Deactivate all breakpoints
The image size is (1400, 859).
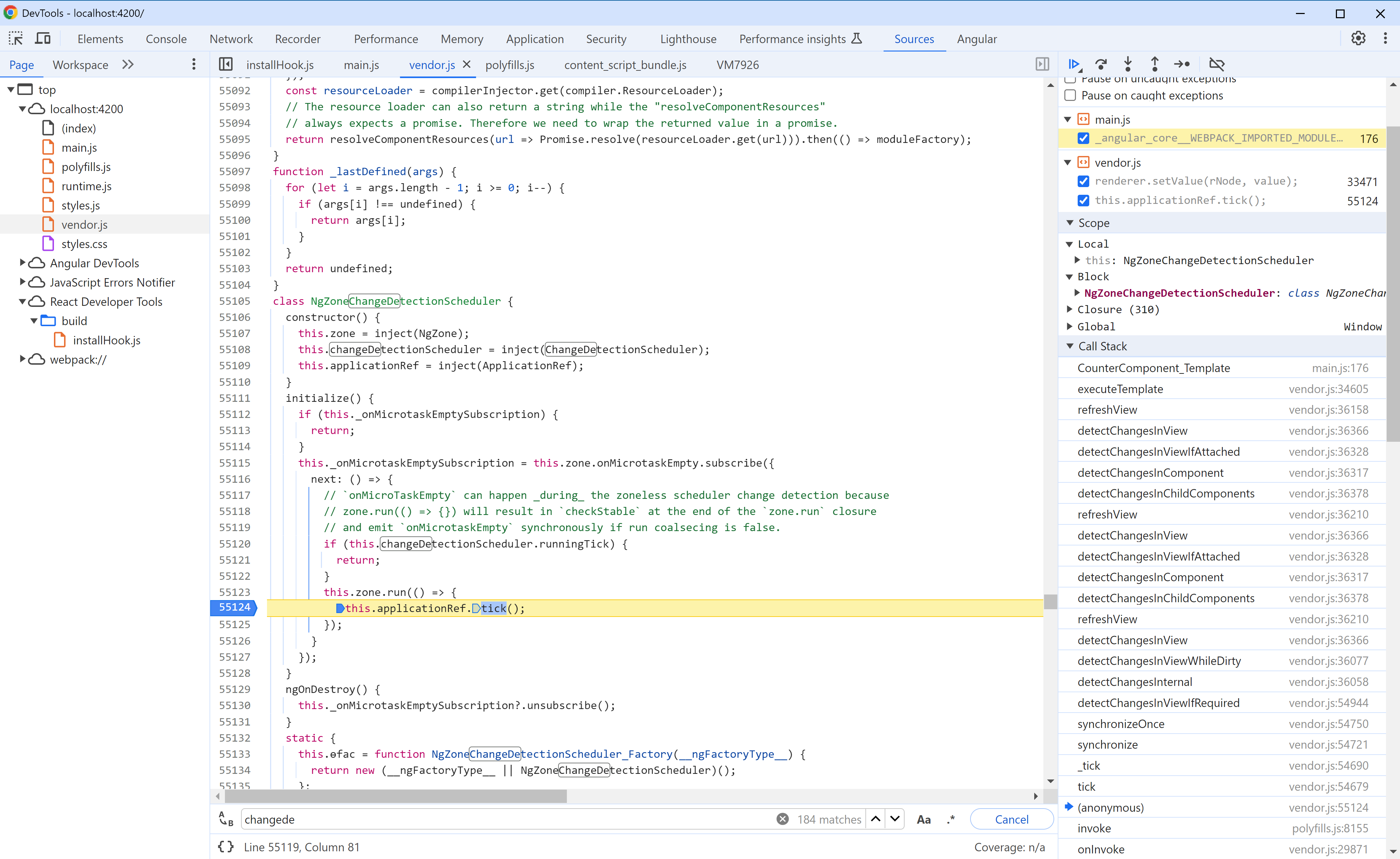tap(1217, 64)
